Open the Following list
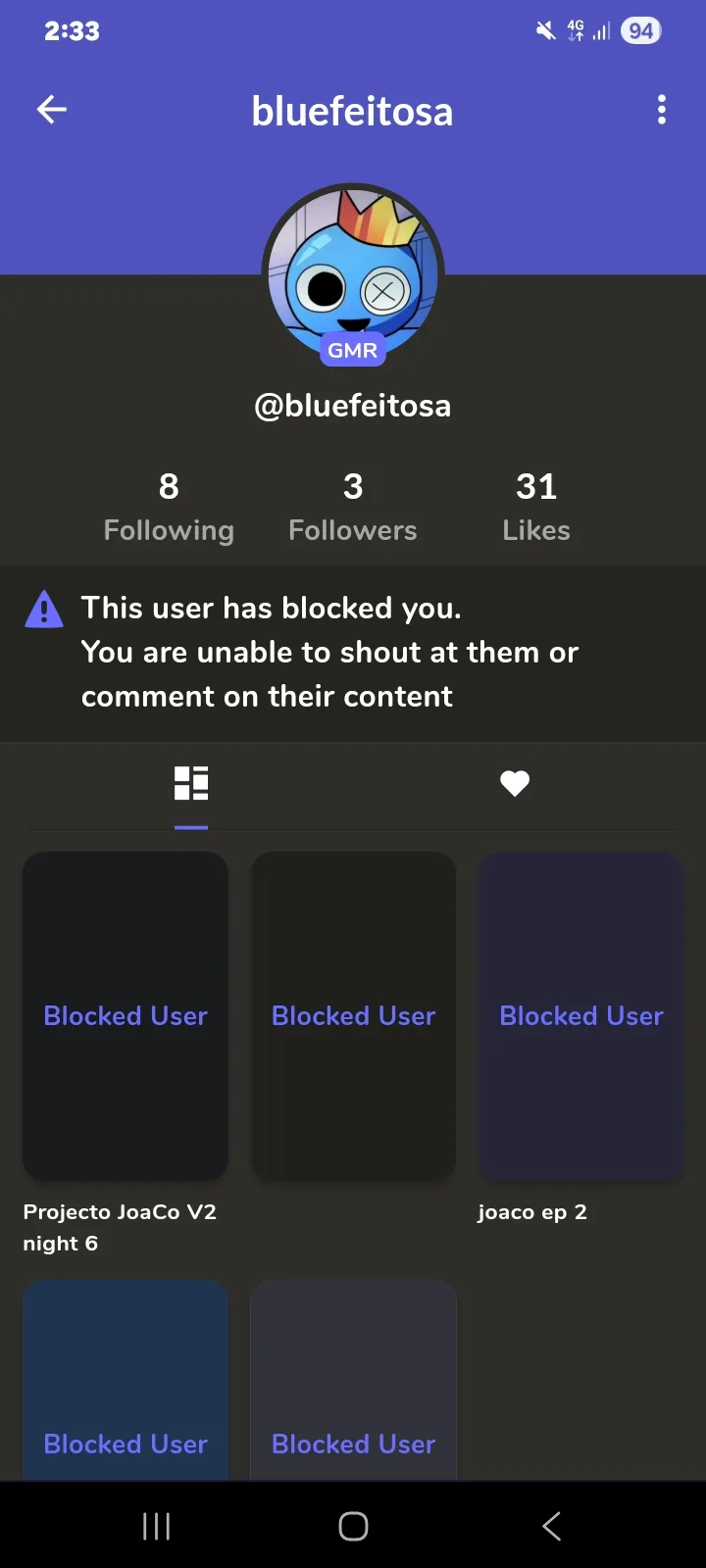Image resolution: width=706 pixels, height=1568 pixels. tap(169, 508)
